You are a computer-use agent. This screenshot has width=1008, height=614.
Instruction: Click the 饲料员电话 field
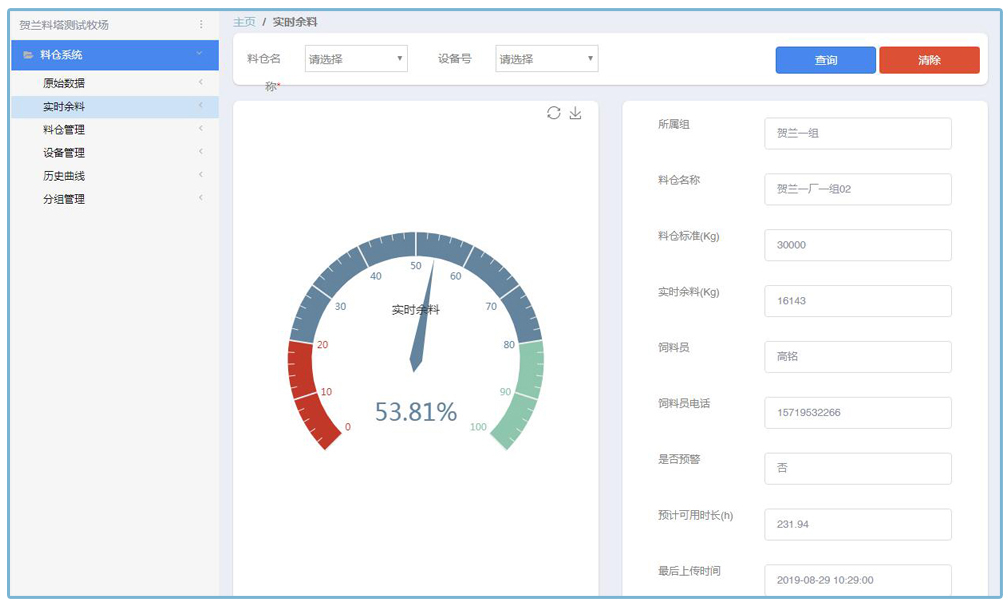pos(857,413)
